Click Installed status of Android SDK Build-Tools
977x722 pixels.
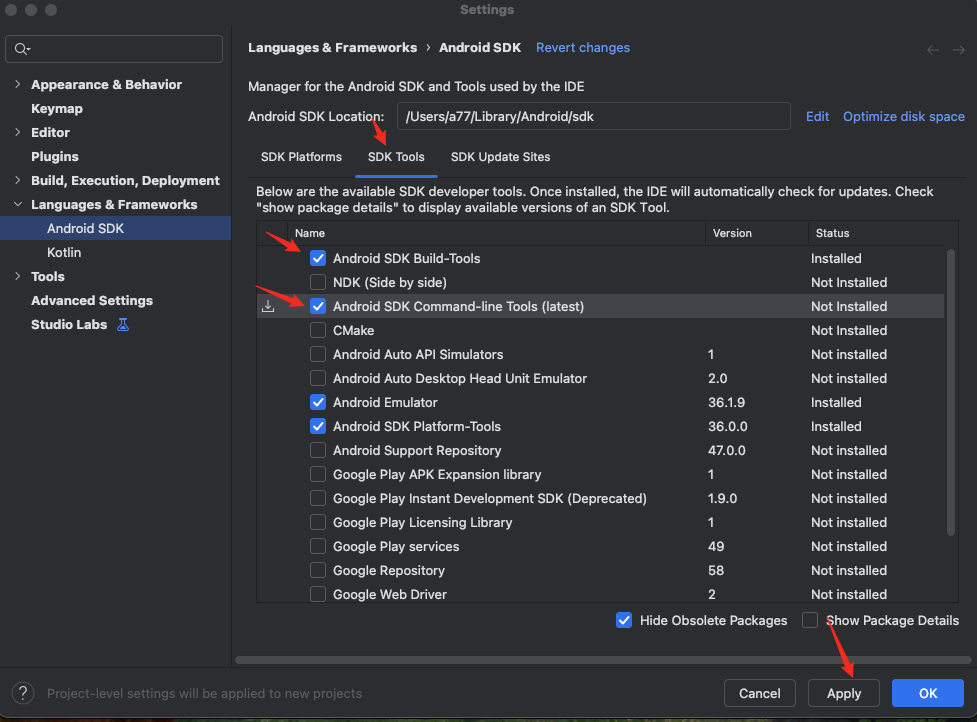click(836, 258)
